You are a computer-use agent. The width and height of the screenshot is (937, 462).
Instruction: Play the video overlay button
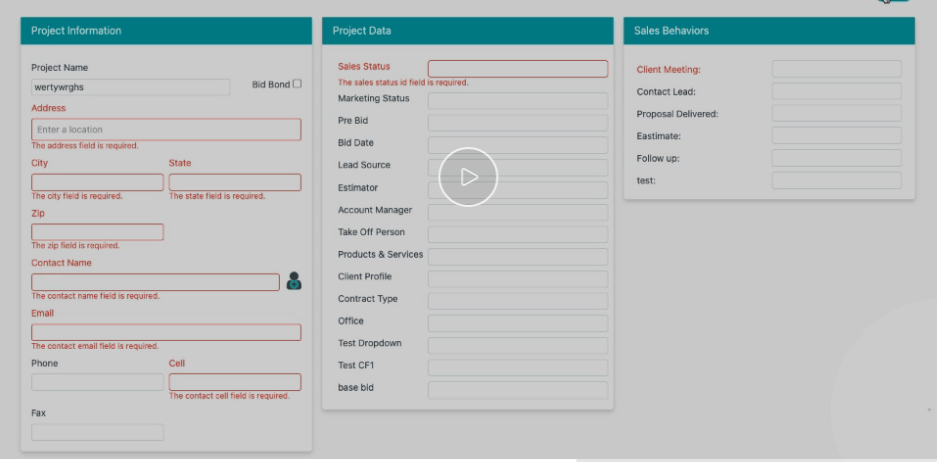point(468,177)
